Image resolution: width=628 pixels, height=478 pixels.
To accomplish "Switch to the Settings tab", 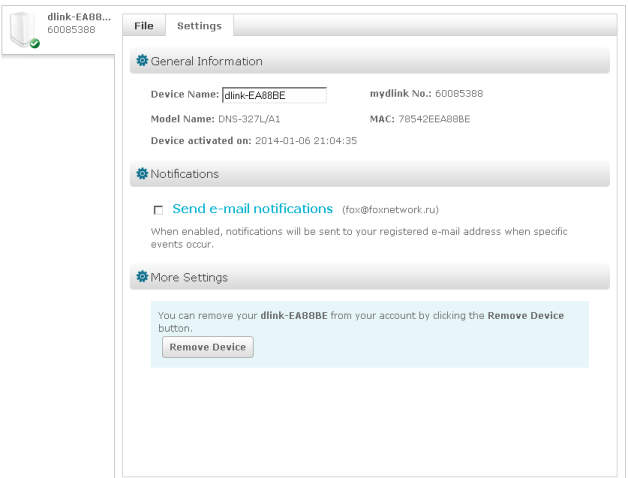I will (199, 26).
